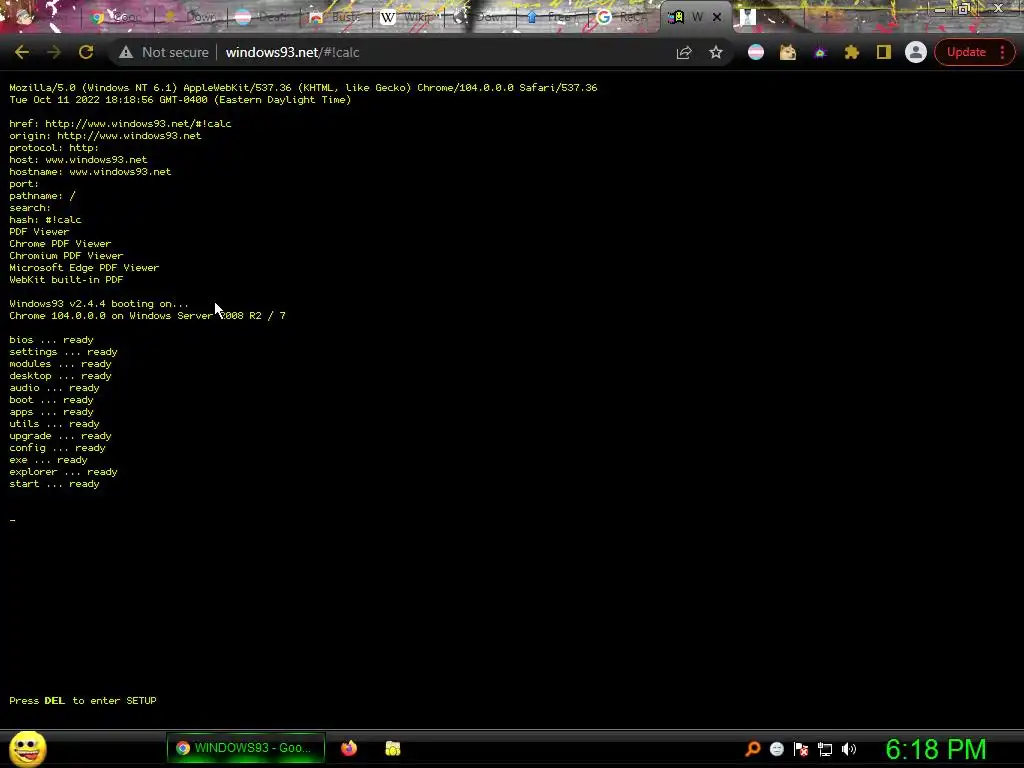The height and width of the screenshot is (768, 1024).
Task: Click the 'upgrade ... ready' line
Action: pos(60,436)
